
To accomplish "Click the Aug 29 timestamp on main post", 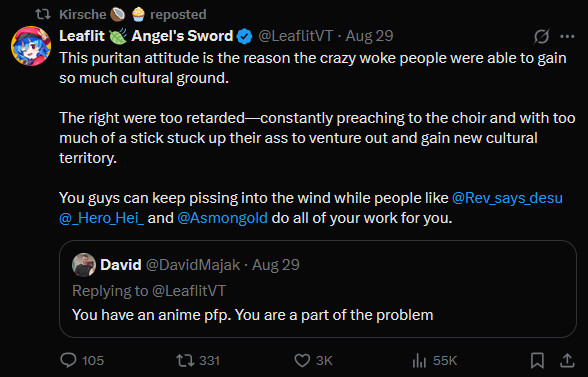I will (x=369, y=36).
